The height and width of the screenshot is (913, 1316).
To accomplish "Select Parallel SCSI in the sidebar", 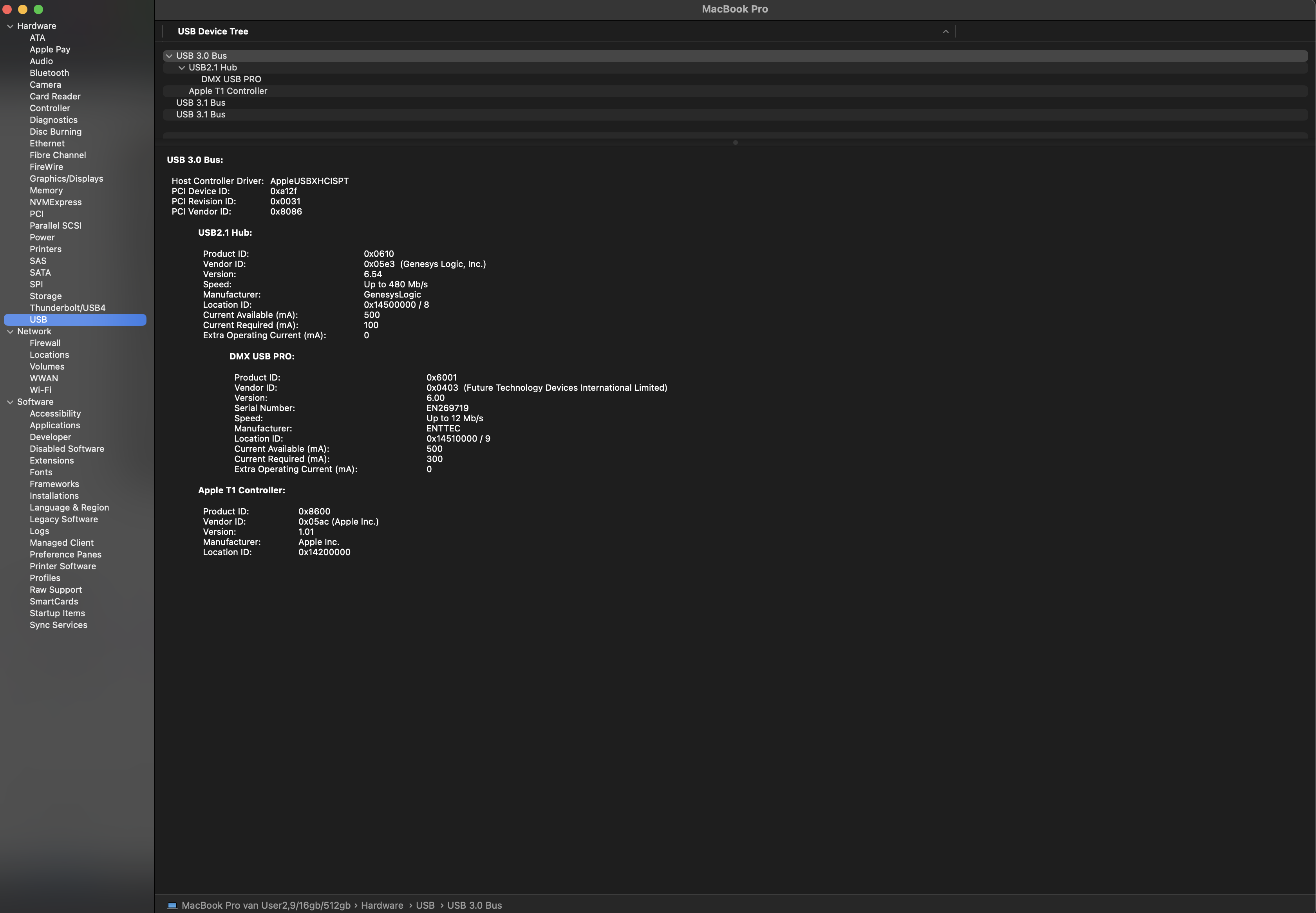I will pos(56,226).
